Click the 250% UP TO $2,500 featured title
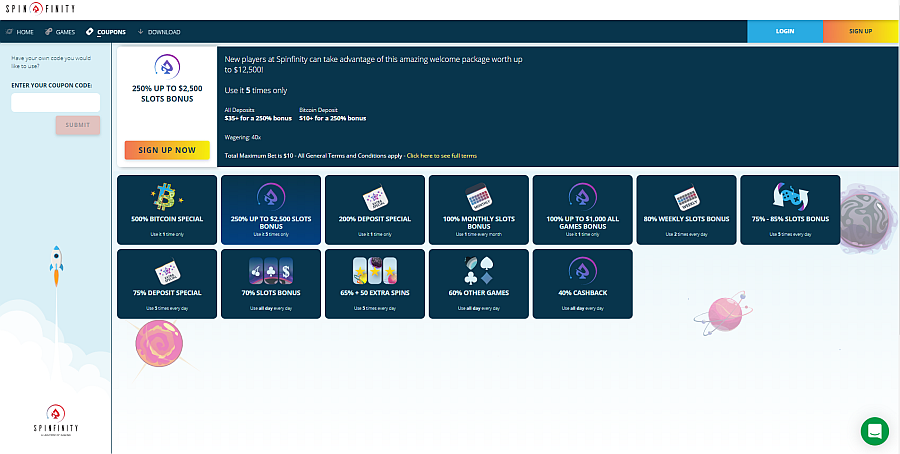Viewport: 900px width, 454px height. 167,94
